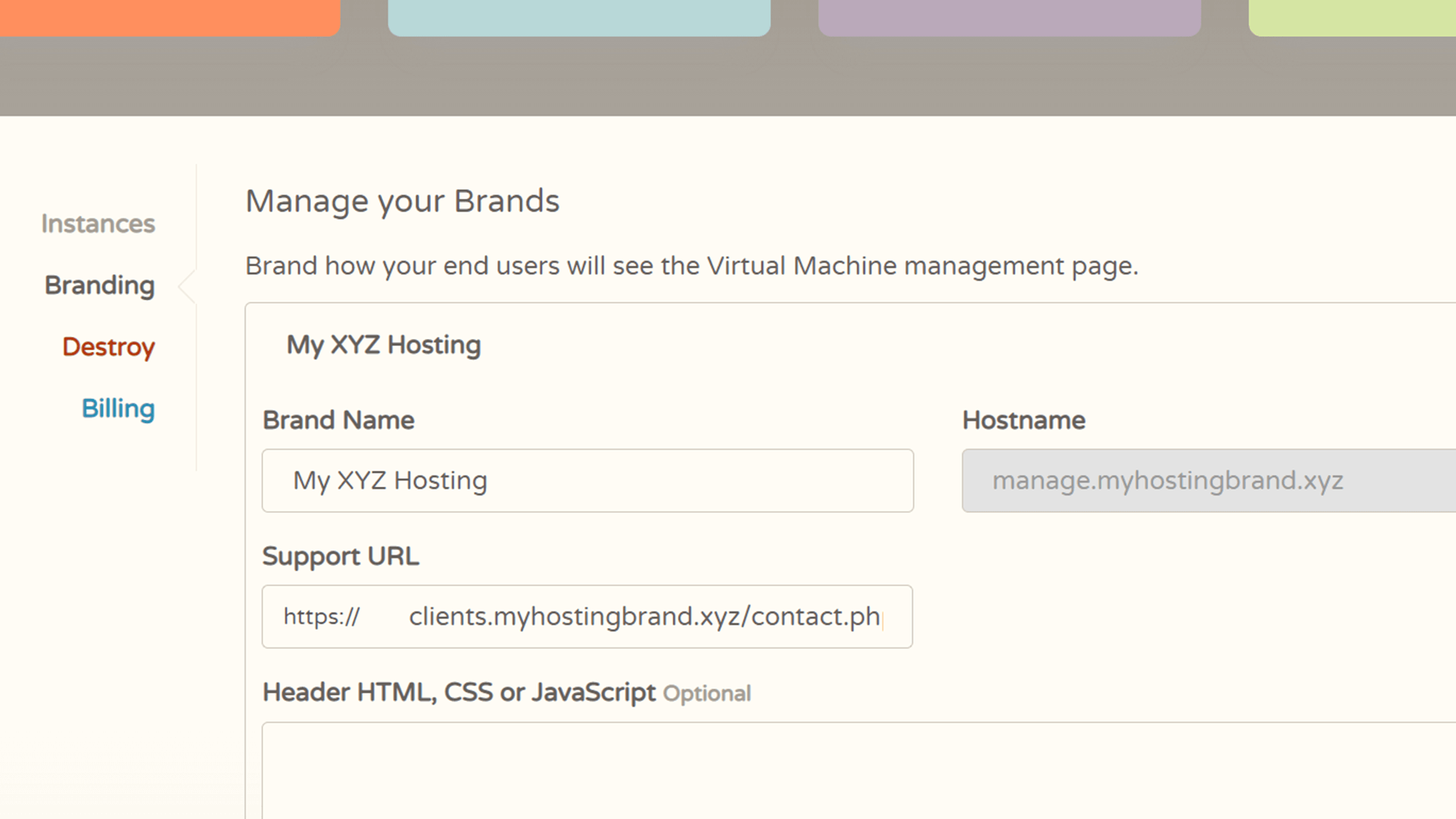The width and height of the screenshot is (1456, 819).
Task: Click the Support URL input box
Action: click(645, 617)
